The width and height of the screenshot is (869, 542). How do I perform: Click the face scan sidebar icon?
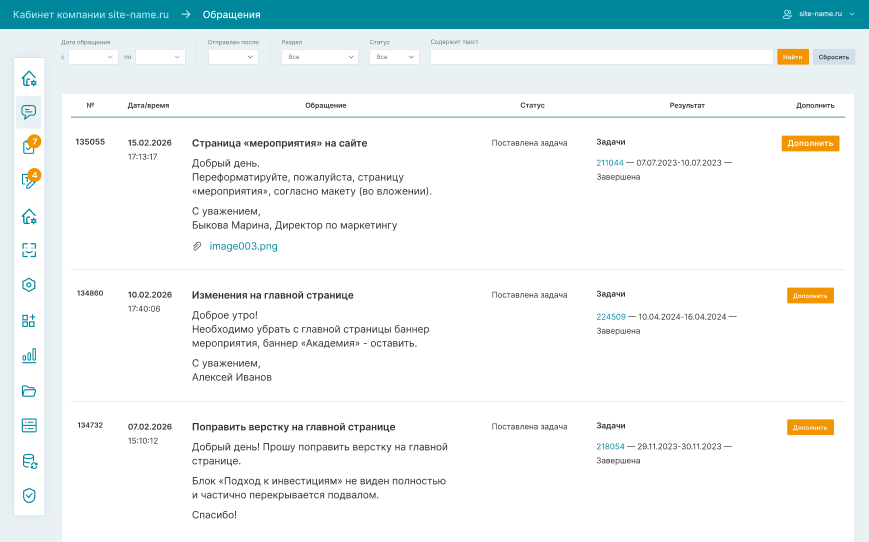point(29,250)
